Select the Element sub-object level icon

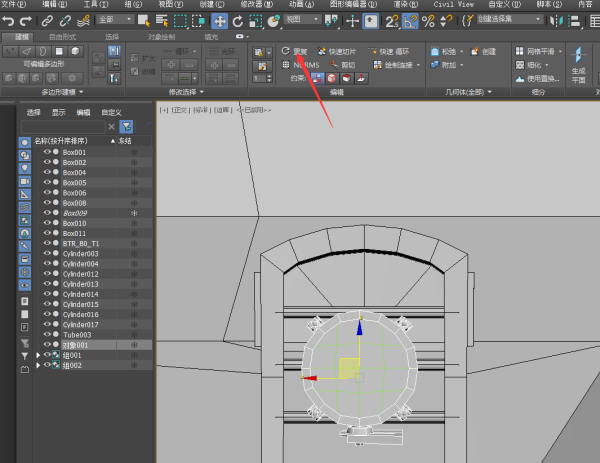pyautogui.click(x=75, y=51)
